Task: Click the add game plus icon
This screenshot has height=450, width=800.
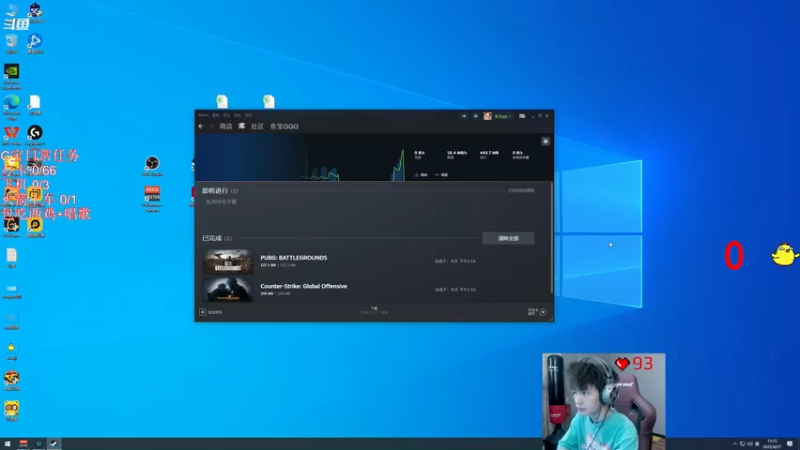Action: point(203,312)
